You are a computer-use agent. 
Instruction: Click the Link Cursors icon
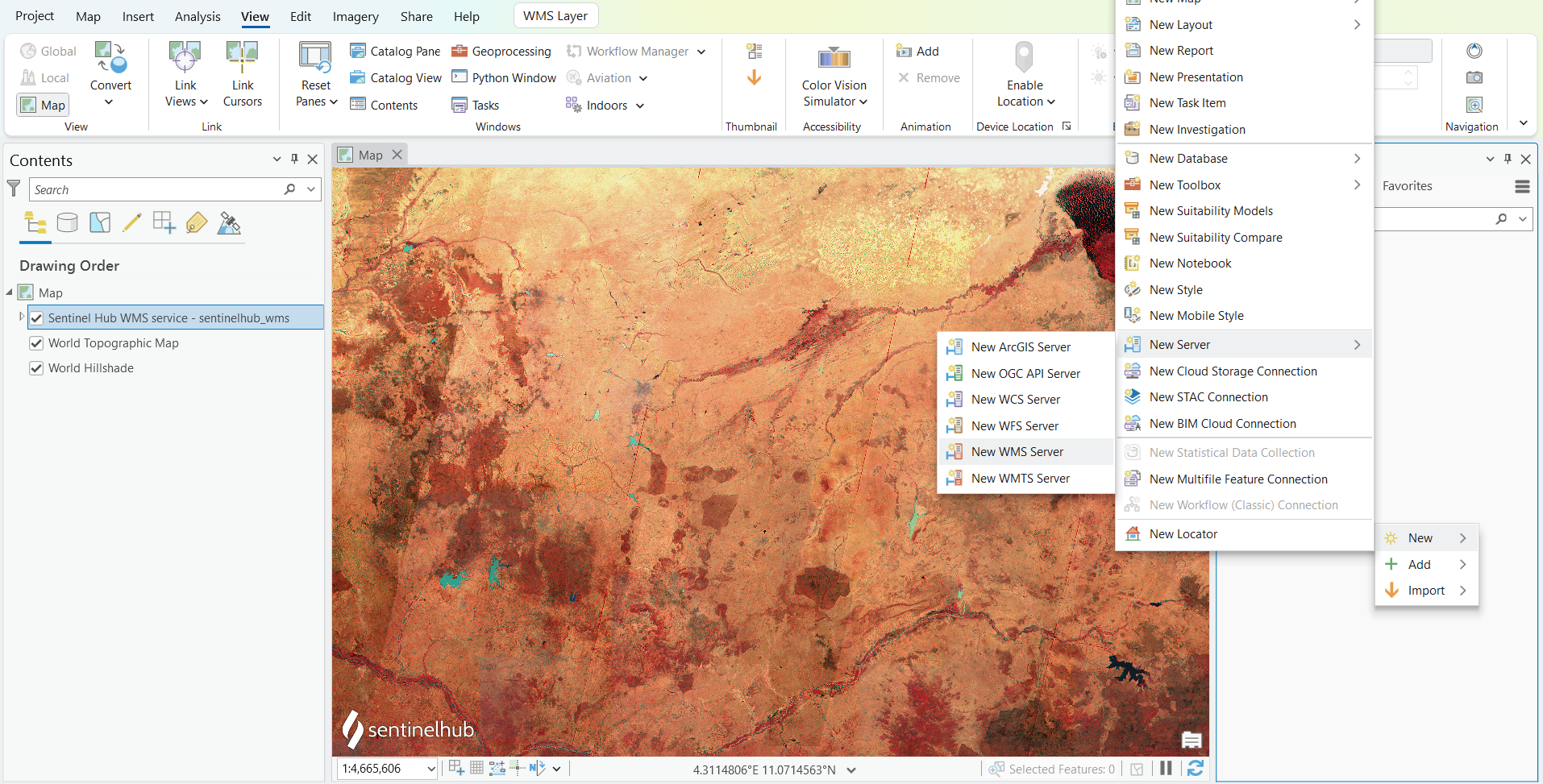(x=242, y=57)
